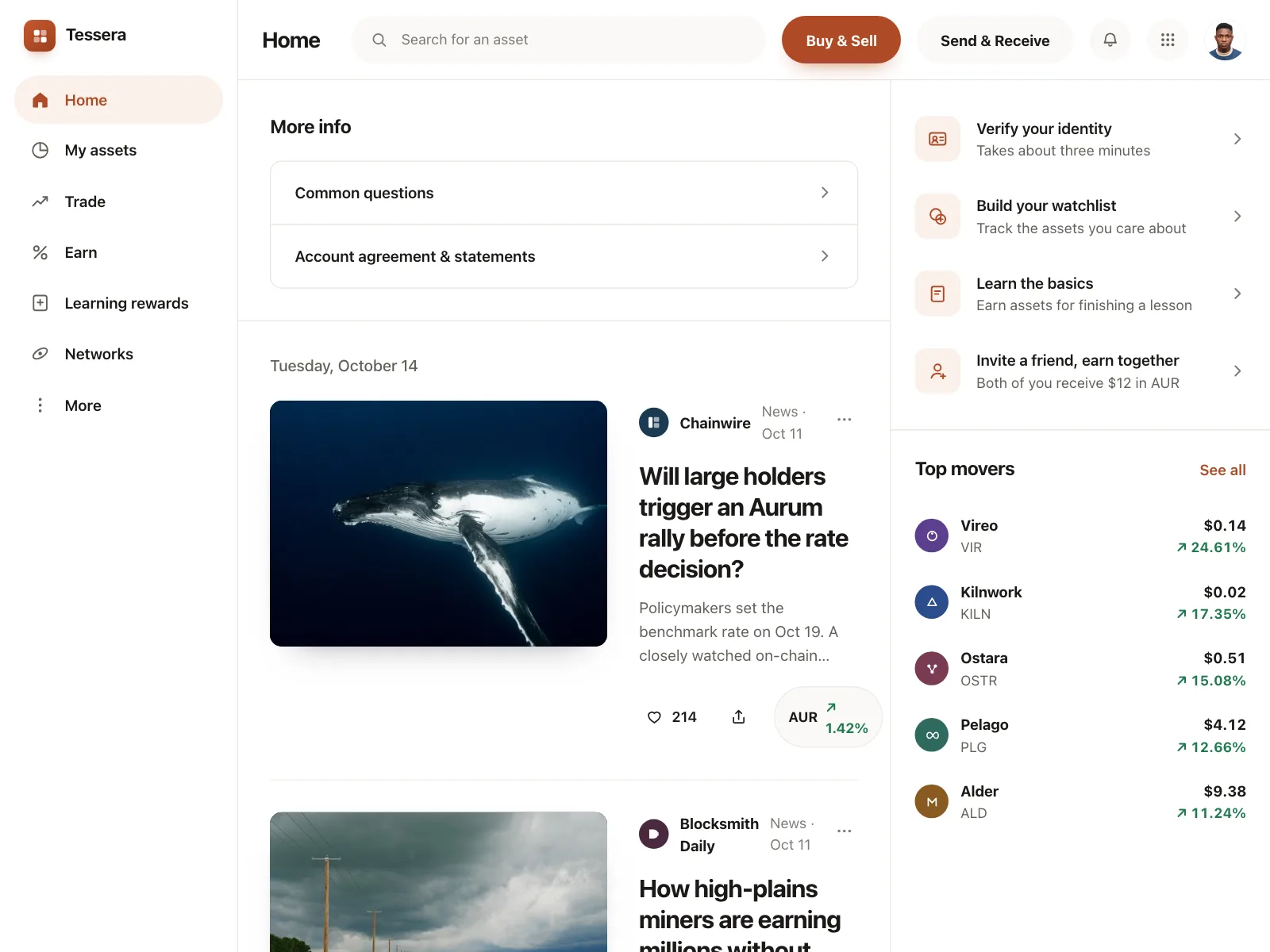Open the Aurum rally headline

click(x=744, y=523)
